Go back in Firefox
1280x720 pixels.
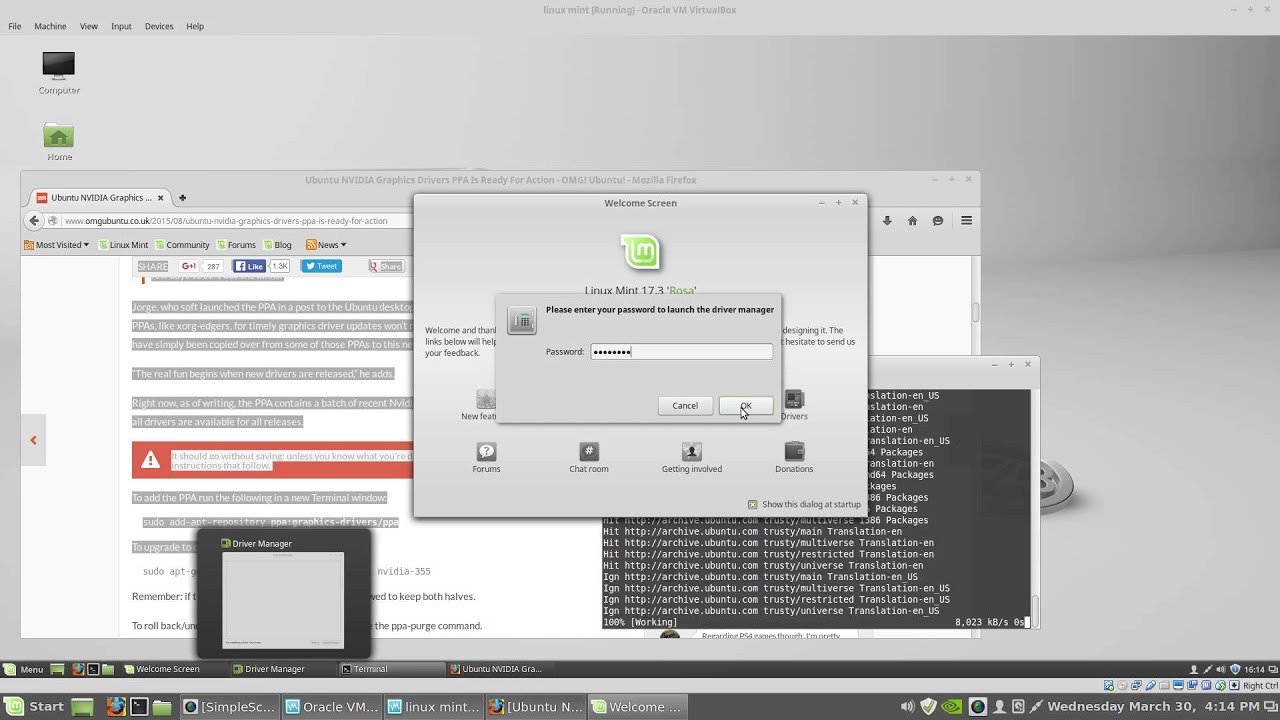pyautogui.click(x=34, y=221)
